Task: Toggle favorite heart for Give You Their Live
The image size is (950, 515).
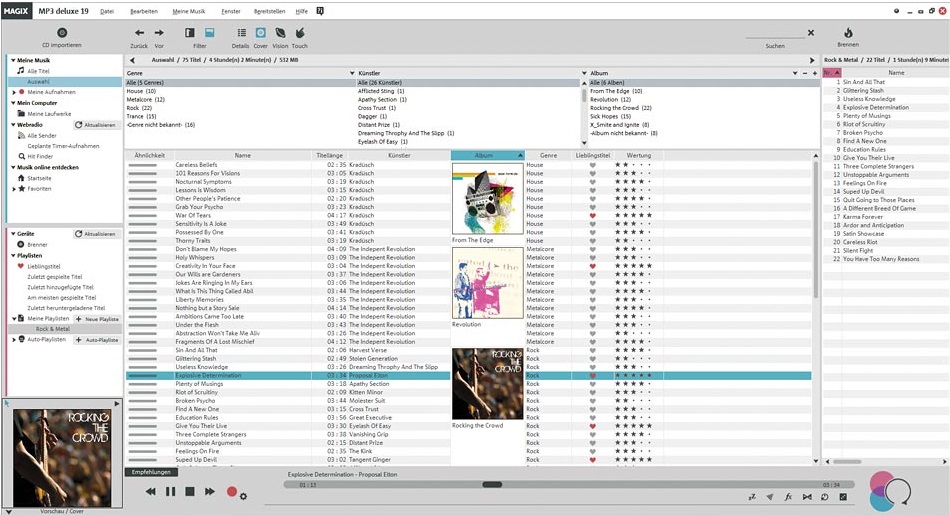Action: coord(593,426)
